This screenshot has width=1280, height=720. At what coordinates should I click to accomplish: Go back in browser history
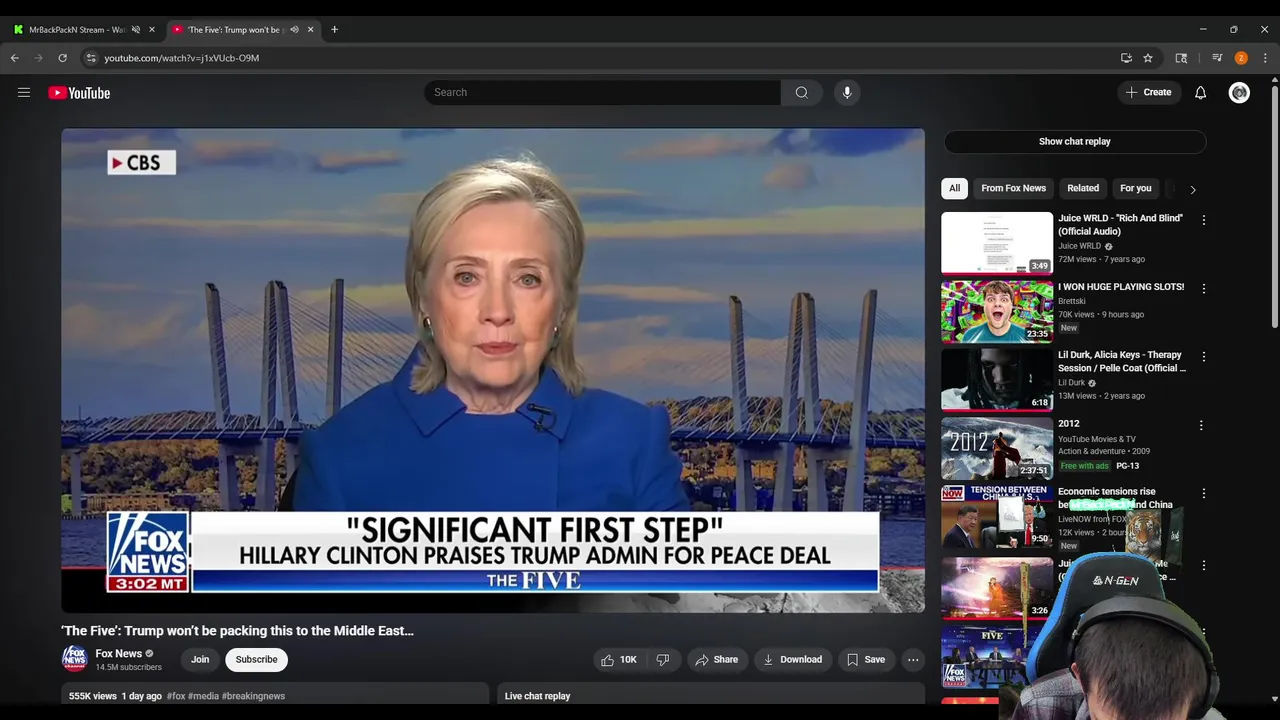click(15, 58)
